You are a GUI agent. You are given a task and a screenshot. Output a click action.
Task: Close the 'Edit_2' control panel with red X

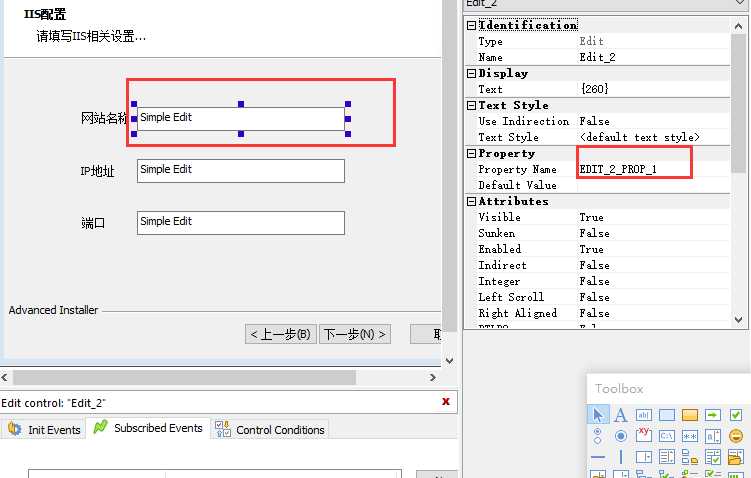445,401
